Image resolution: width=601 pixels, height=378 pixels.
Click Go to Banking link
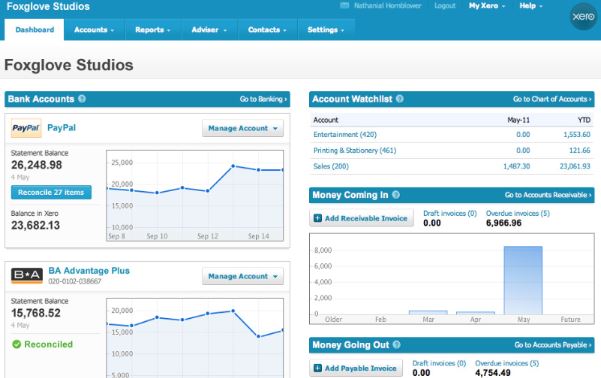tap(263, 99)
